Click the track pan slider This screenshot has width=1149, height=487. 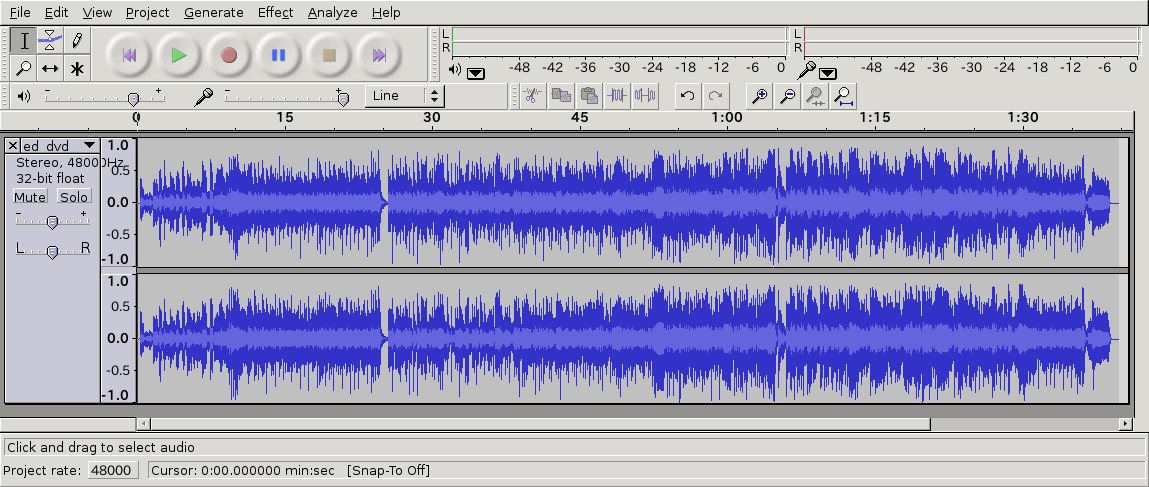point(52,249)
